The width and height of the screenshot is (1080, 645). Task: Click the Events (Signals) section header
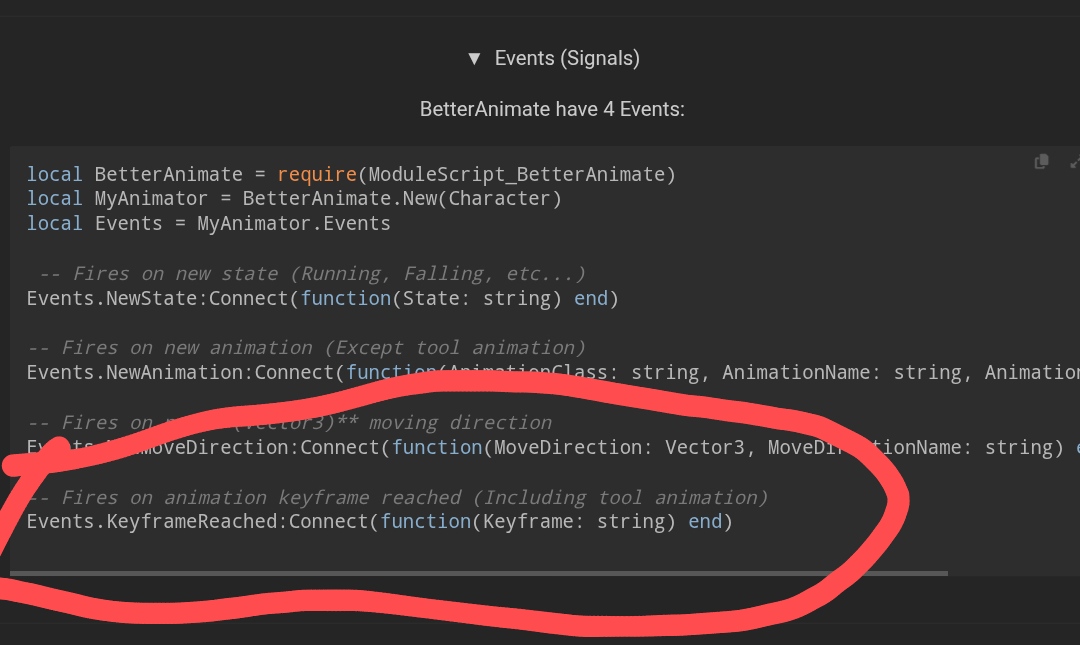click(567, 58)
